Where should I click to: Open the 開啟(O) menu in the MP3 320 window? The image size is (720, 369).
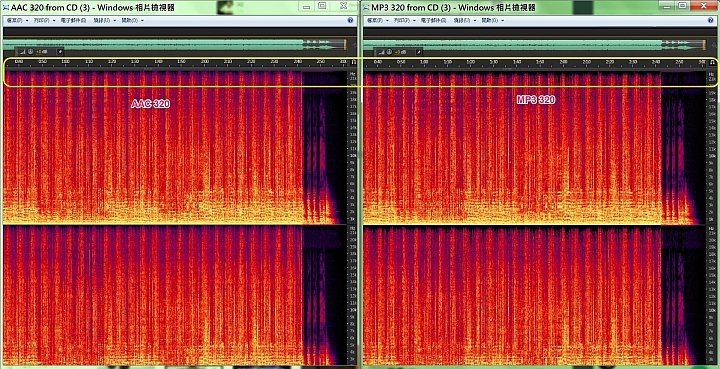492,21
